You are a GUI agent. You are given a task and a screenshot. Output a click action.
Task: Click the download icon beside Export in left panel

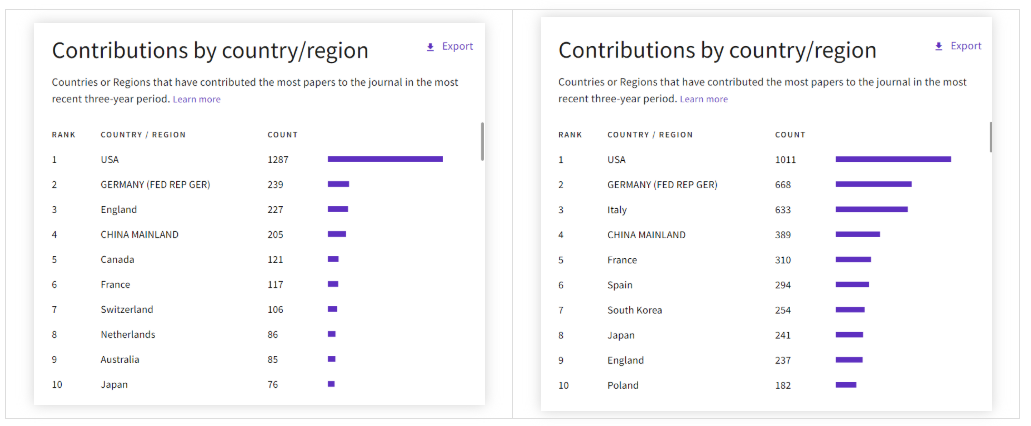point(430,47)
